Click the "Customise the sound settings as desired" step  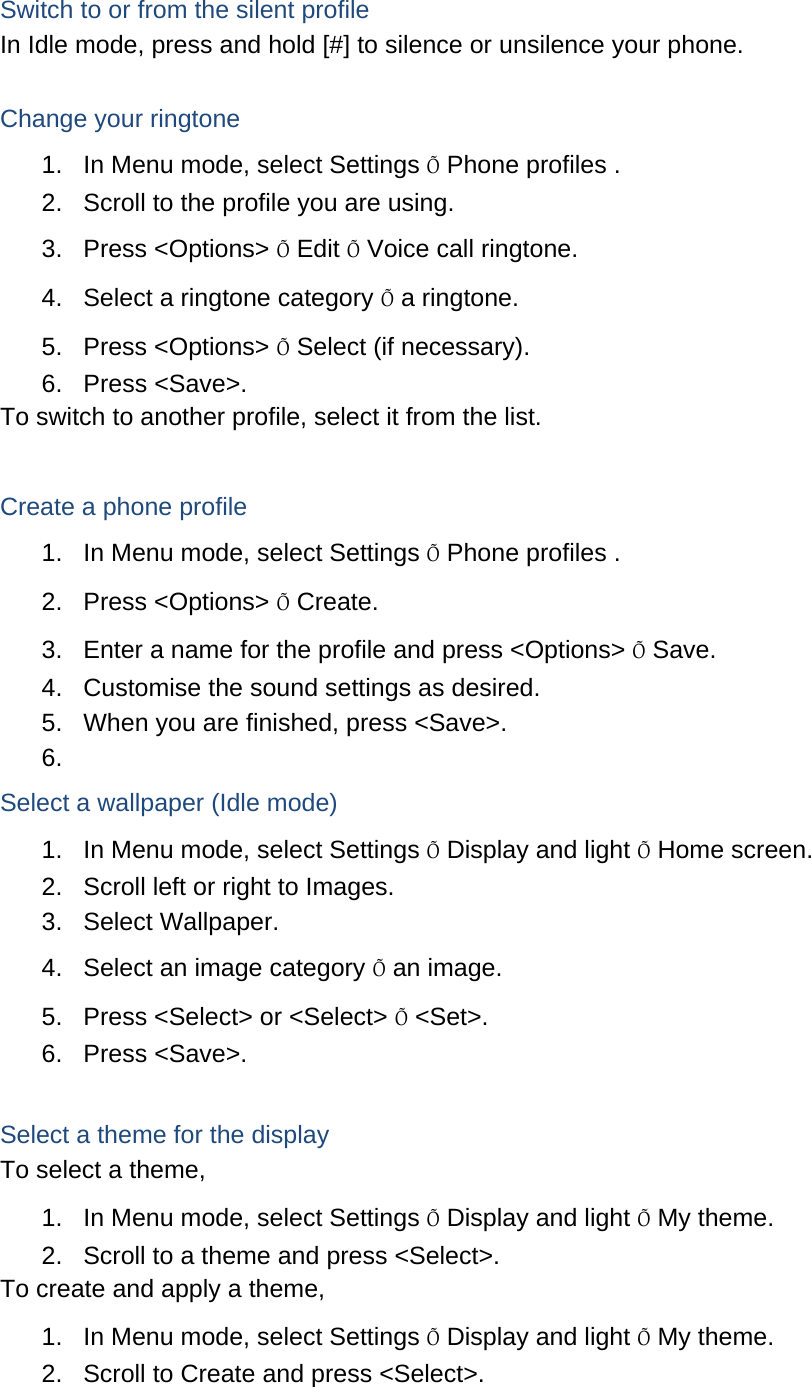311,688
